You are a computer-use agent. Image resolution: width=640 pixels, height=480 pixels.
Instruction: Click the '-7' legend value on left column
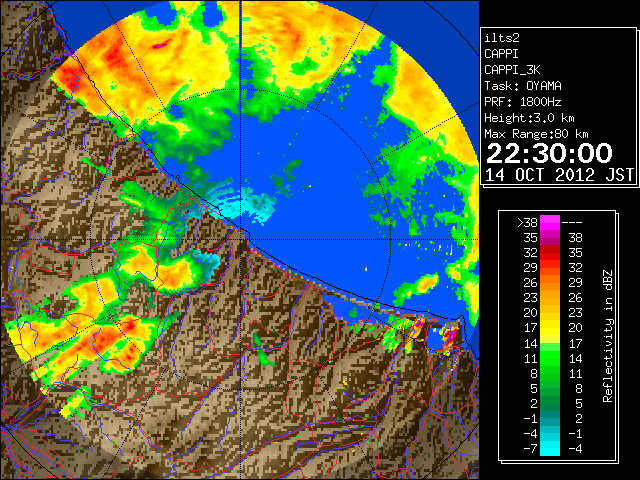[x=530, y=449]
